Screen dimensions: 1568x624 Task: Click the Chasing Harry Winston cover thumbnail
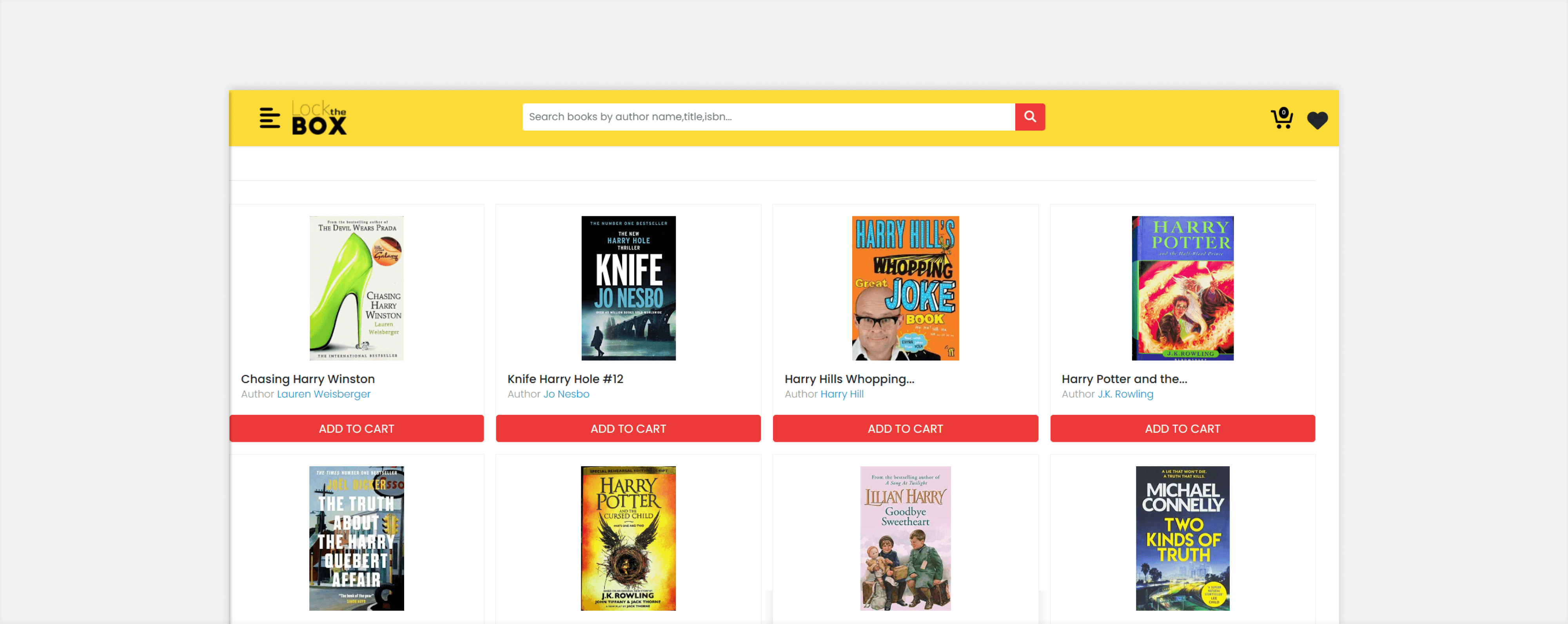click(356, 288)
